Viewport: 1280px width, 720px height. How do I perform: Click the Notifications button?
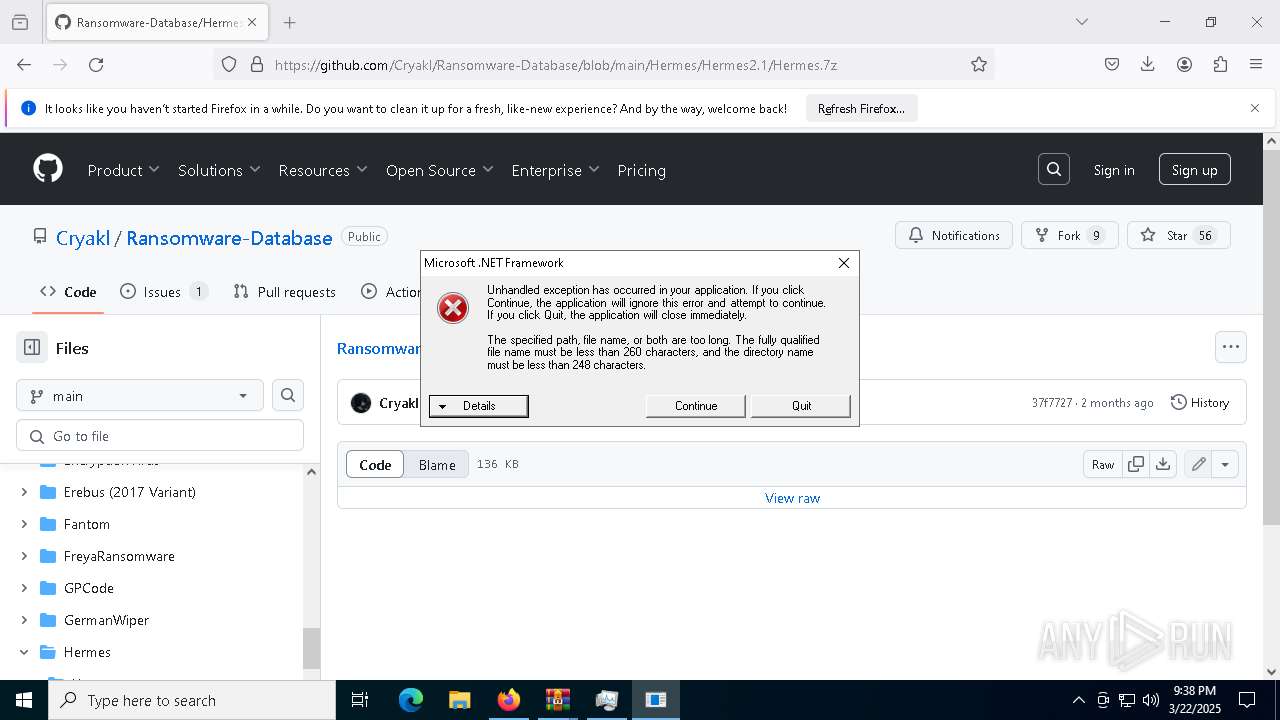954,235
